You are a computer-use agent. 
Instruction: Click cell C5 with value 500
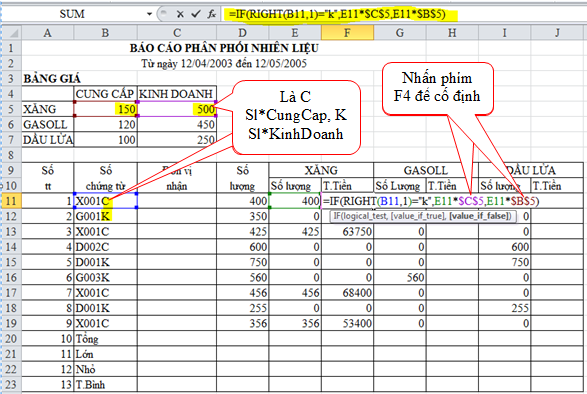[177, 109]
